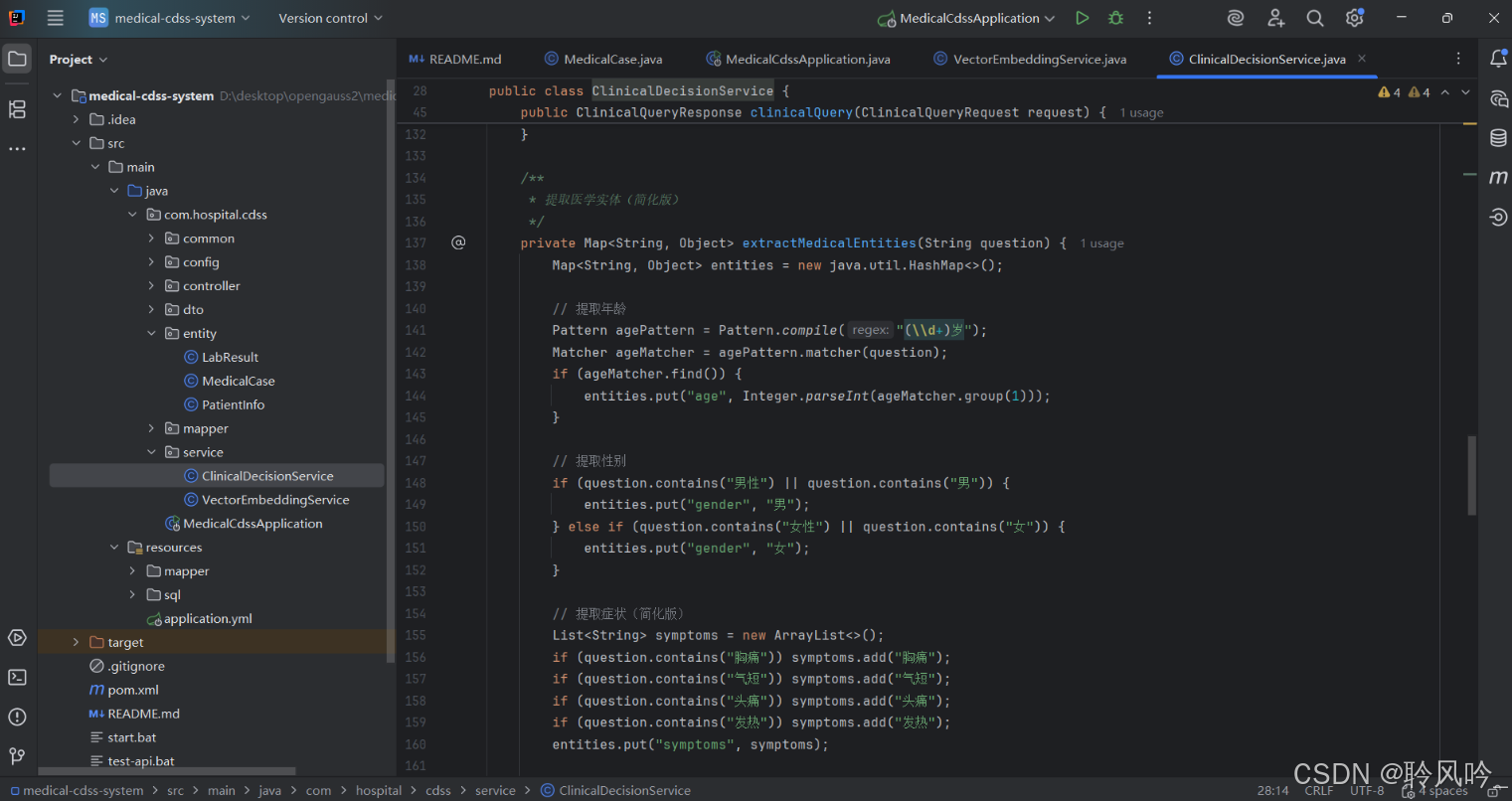Screen dimensions: 1512x801
Task: Open the Structure tool window icon
Action: [x=18, y=108]
